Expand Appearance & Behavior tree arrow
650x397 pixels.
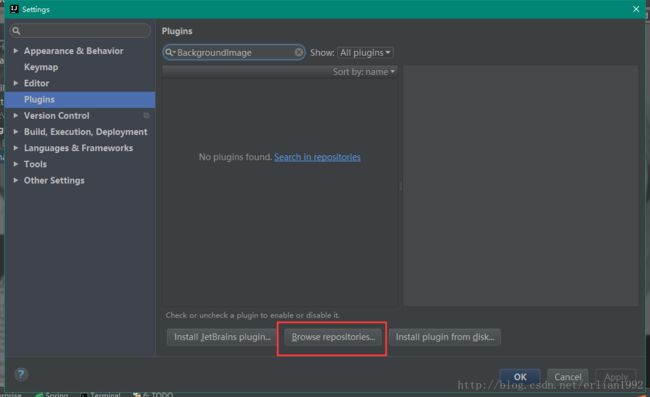(x=15, y=51)
